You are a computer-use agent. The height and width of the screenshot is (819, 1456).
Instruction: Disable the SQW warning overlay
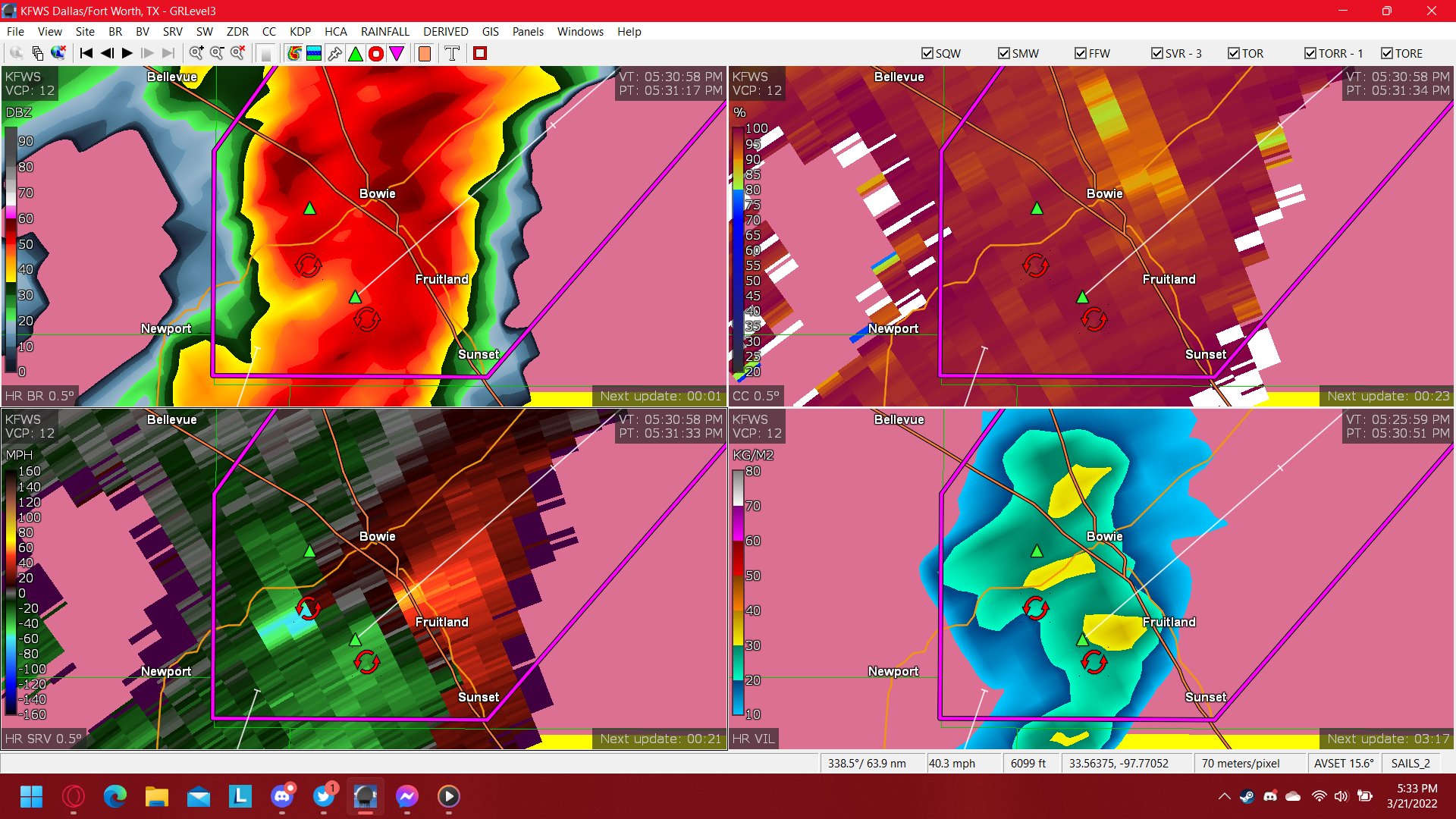click(x=927, y=53)
